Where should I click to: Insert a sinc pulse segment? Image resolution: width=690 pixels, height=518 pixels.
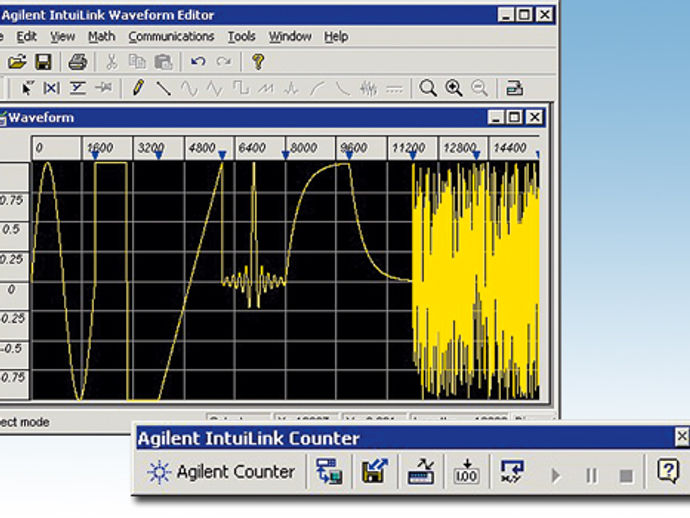pos(291,88)
